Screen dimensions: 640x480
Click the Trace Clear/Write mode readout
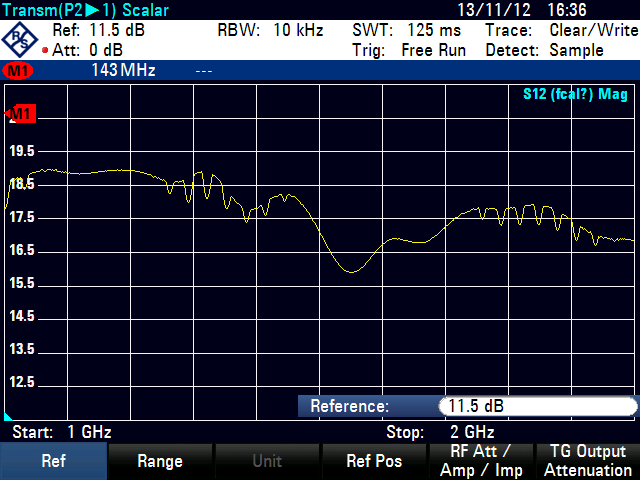561,30
